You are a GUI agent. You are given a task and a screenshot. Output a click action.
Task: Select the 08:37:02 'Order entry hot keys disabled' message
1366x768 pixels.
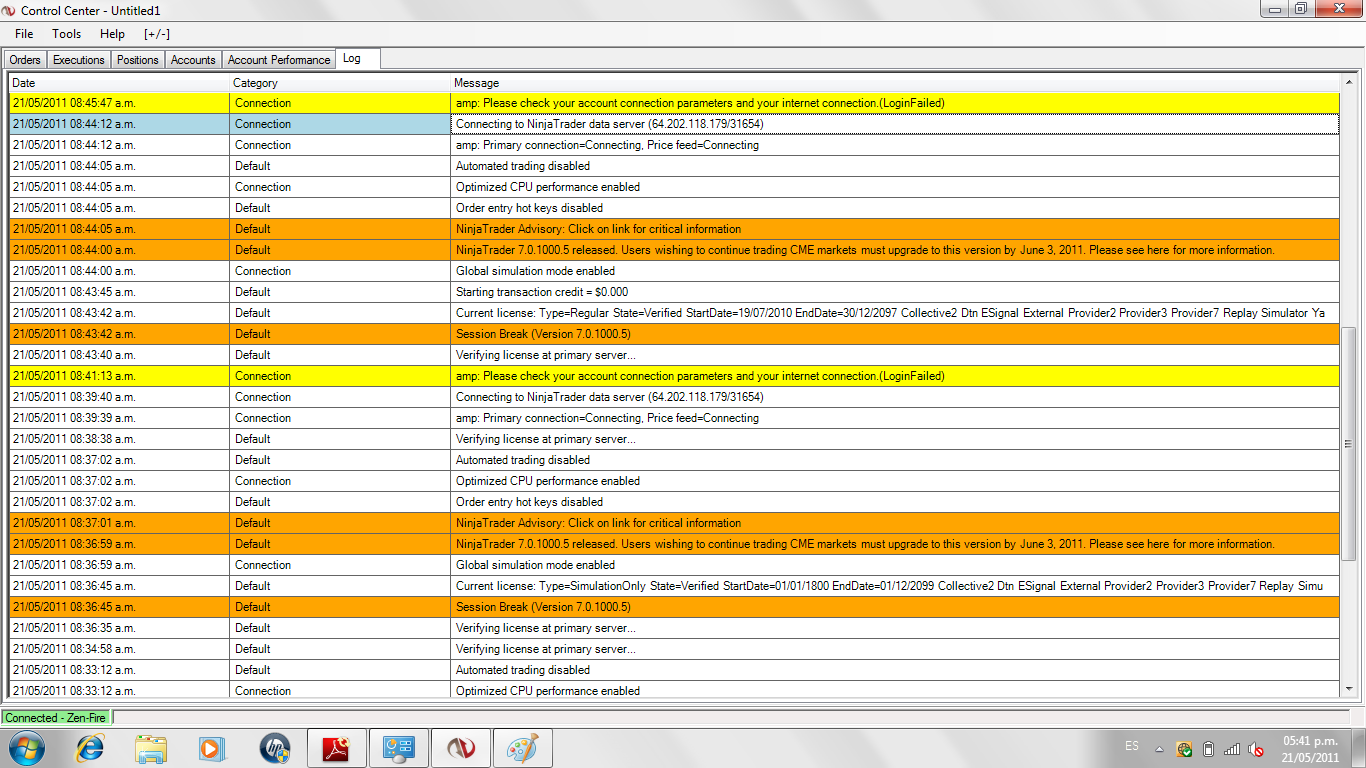pos(895,502)
